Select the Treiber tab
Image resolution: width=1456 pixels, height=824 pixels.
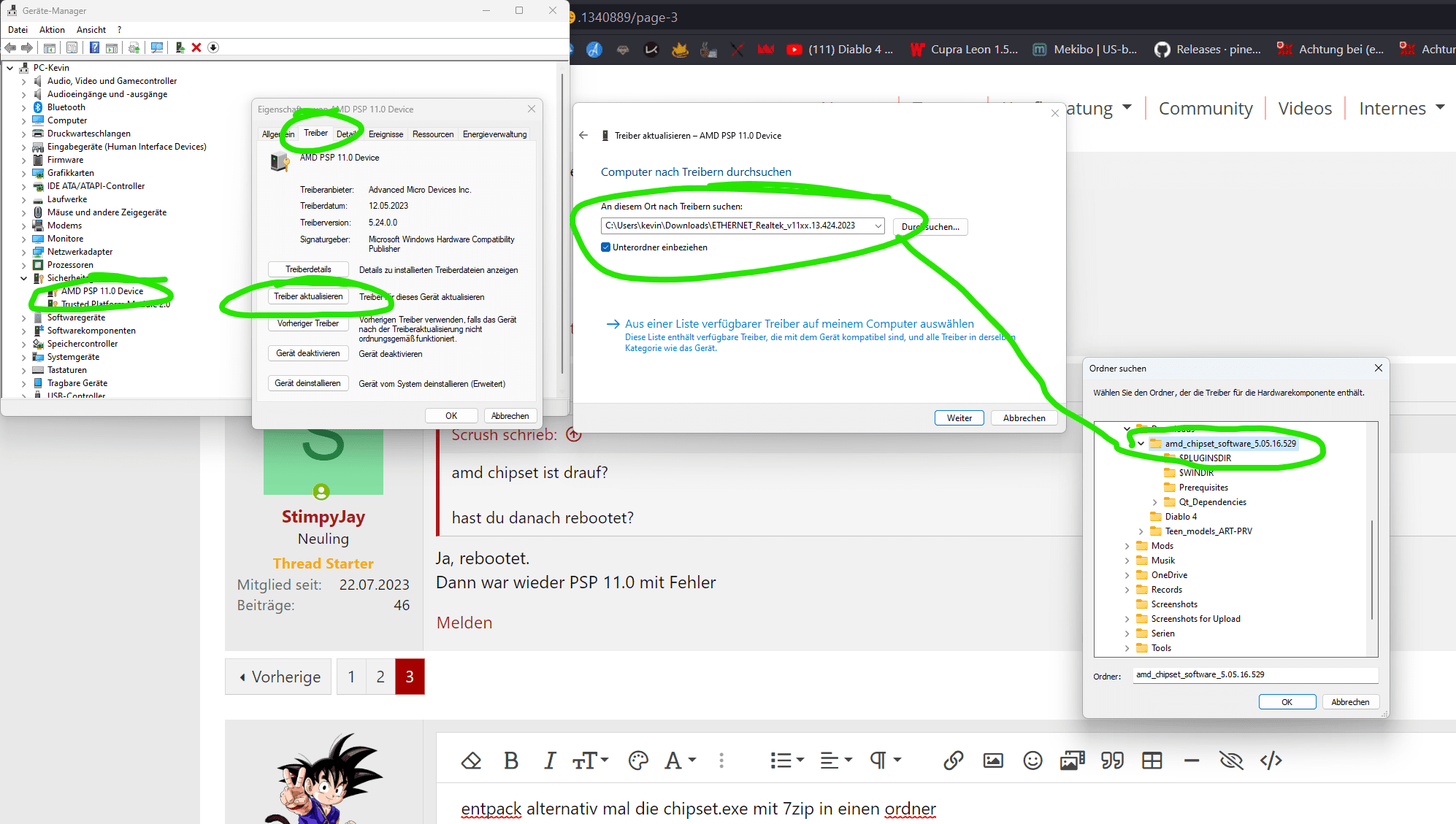click(315, 133)
